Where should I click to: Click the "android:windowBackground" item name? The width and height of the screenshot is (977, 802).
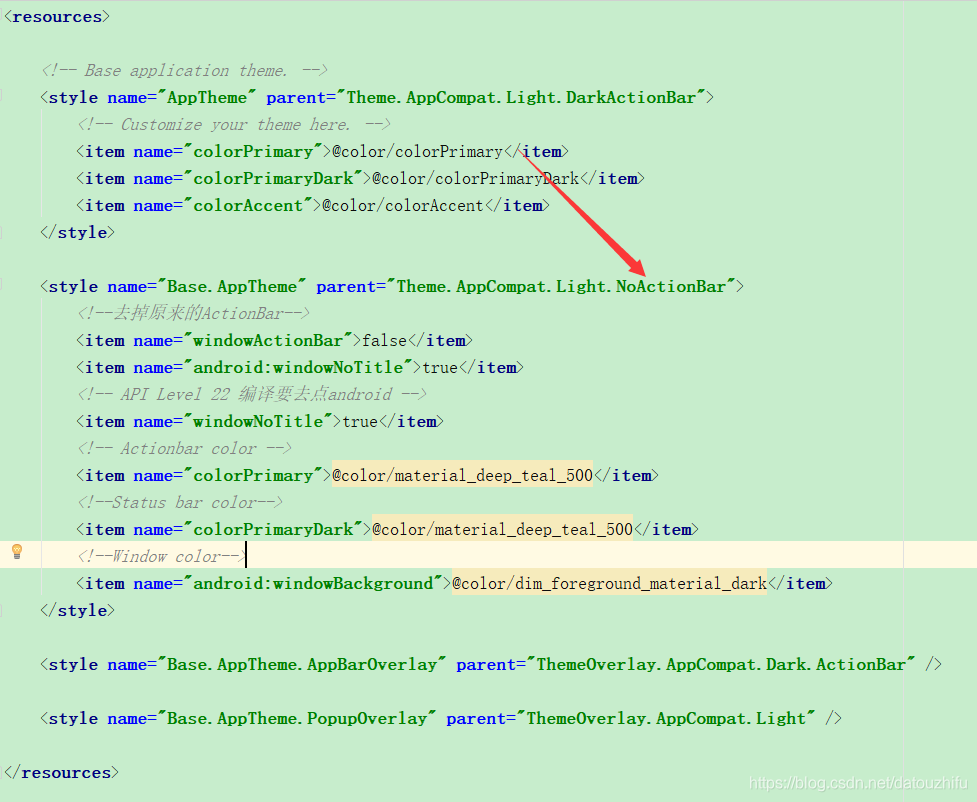pyautogui.click(x=313, y=584)
